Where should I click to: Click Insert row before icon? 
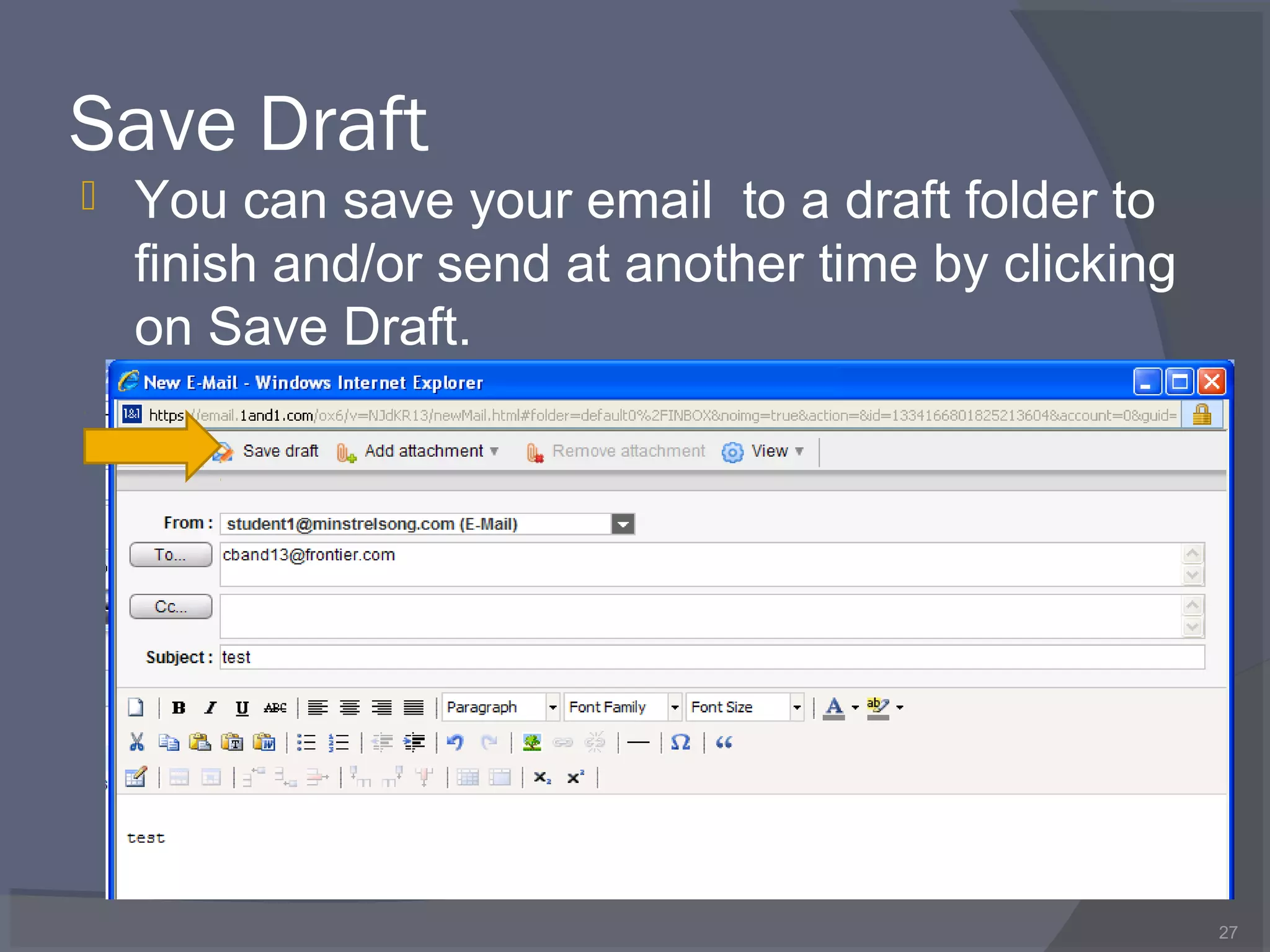click(x=254, y=777)
